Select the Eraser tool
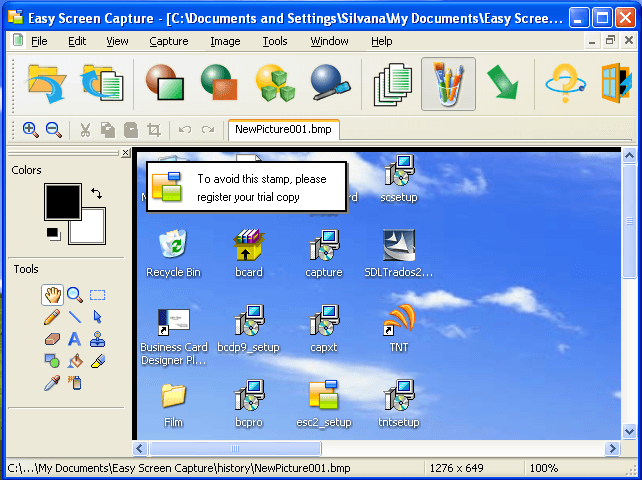This screenshot has width=642, height=480. point(52,339)
